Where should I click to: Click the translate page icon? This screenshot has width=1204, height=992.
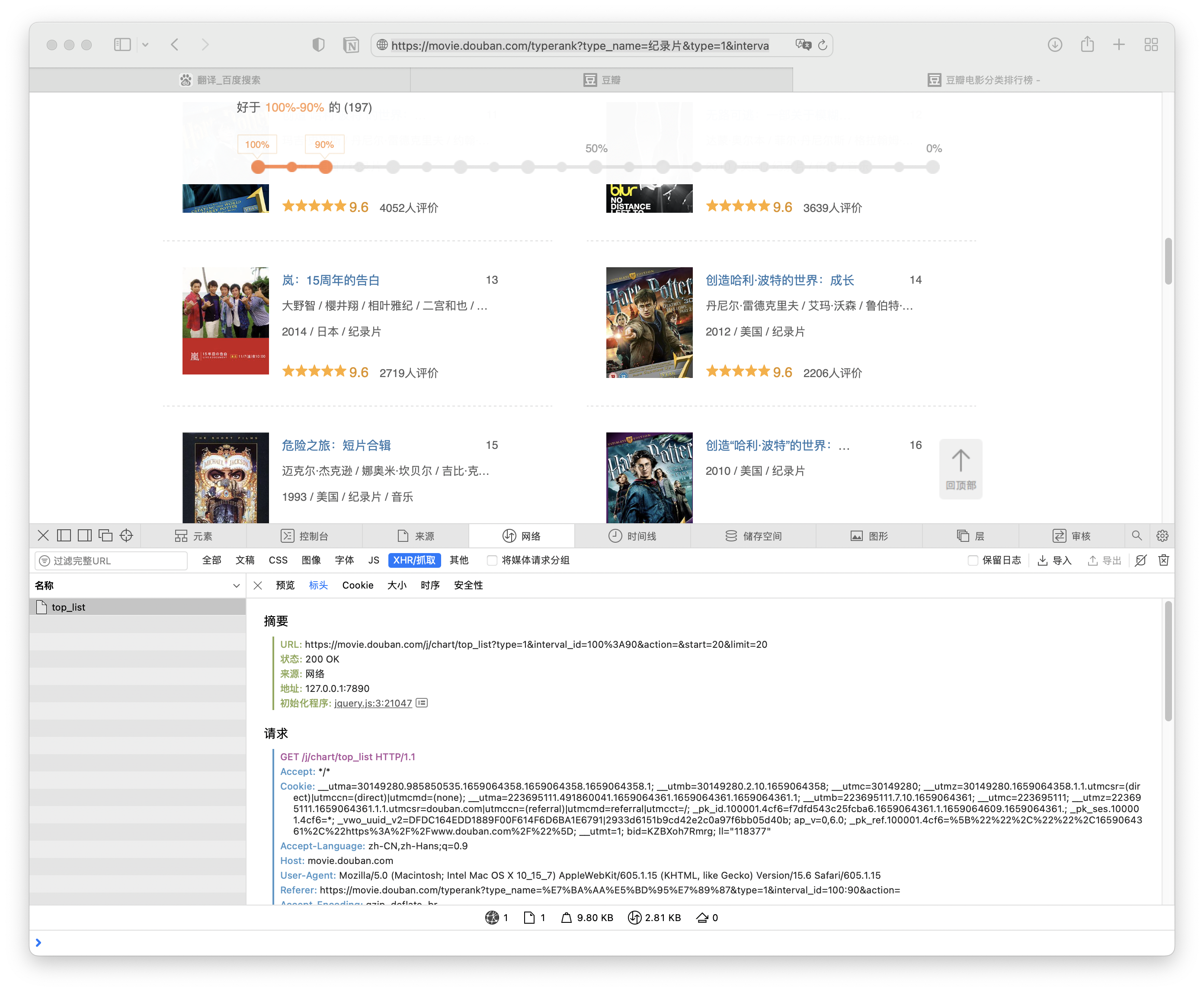point(803,45)
